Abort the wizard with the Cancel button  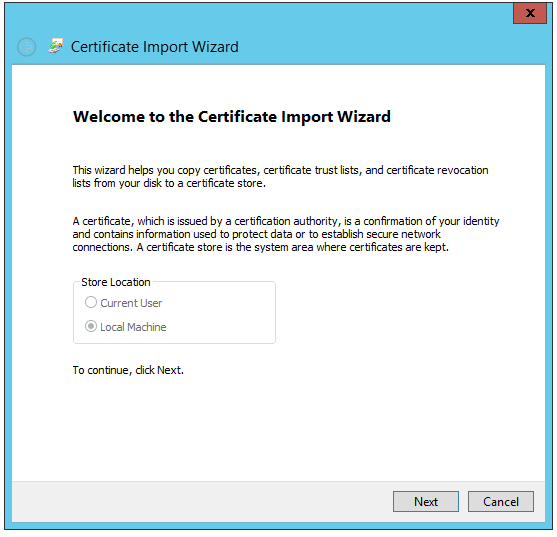click(x=501, y=501)
